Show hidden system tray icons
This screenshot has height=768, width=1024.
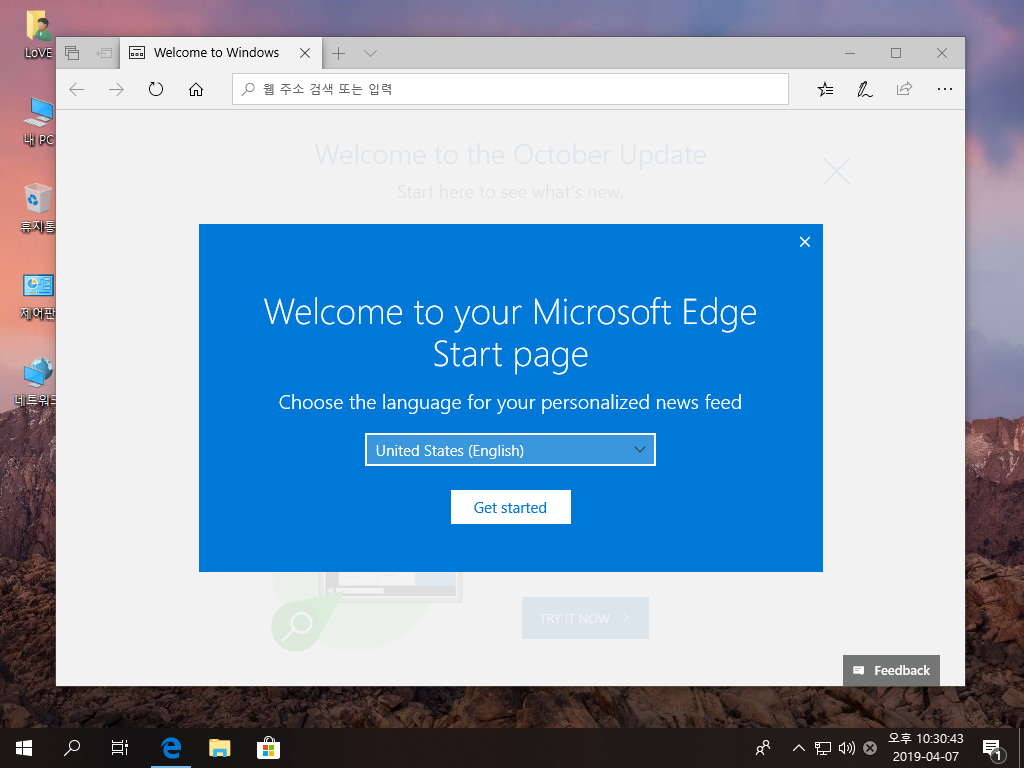tap(798, 748)
